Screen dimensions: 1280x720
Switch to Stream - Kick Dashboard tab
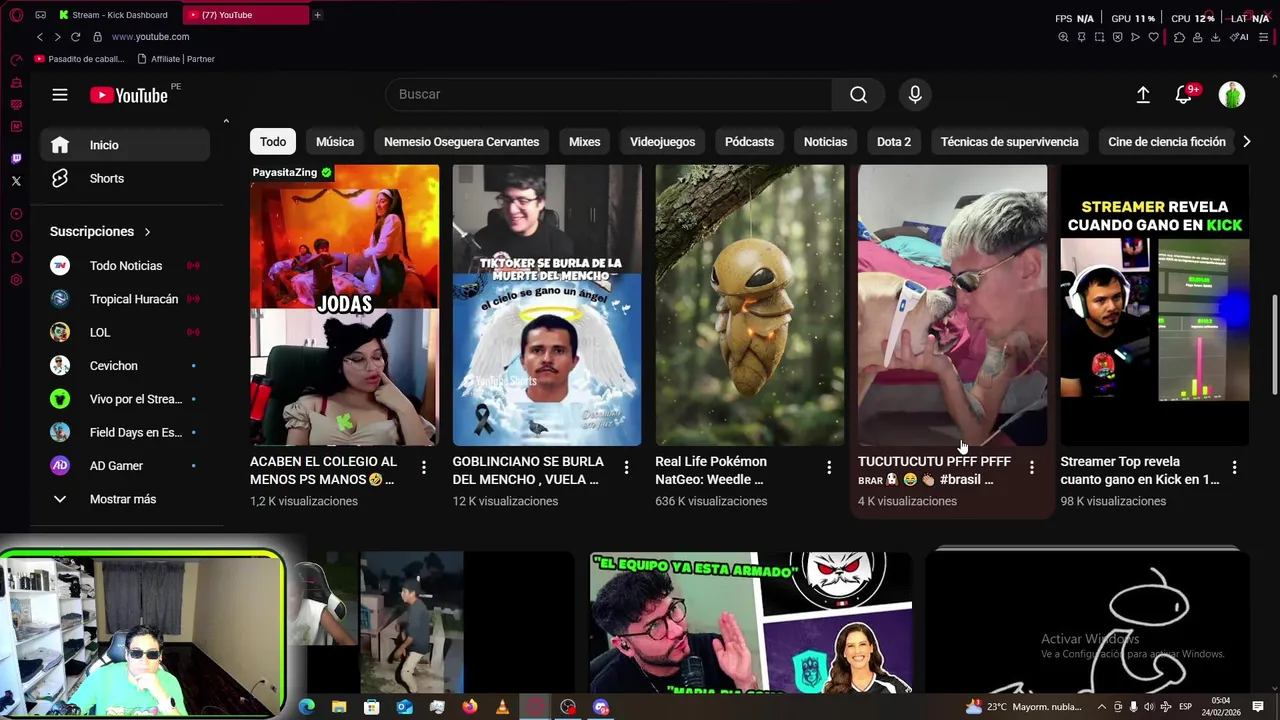pos(114,15)
